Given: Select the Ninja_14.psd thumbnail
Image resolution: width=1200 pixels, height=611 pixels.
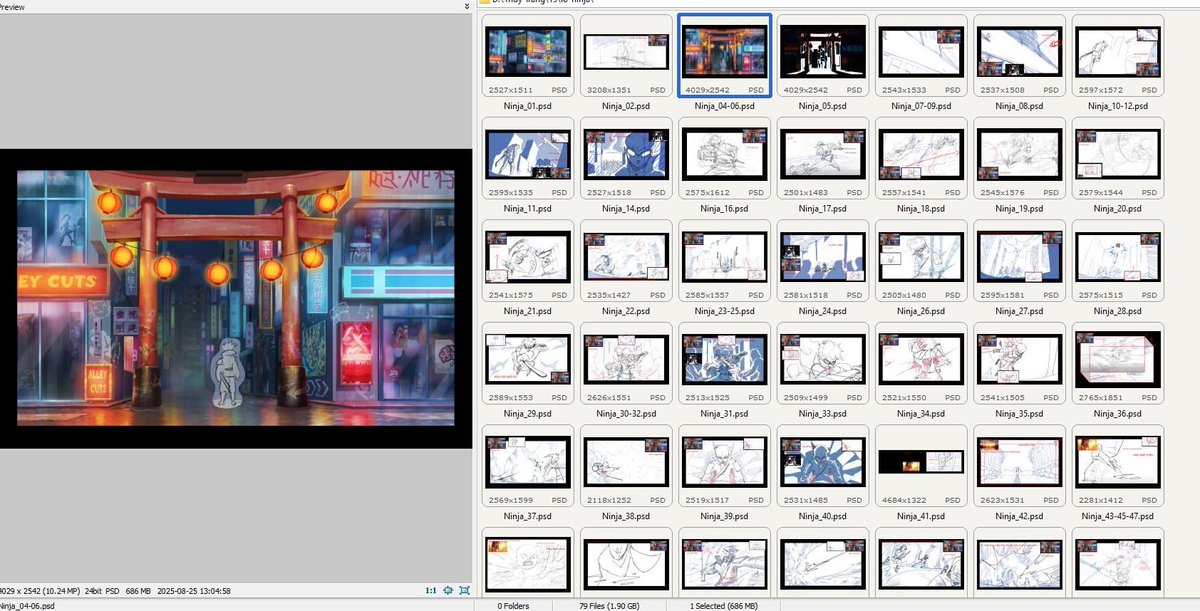Looking at the screenshot, I should [x=626, y=158].
